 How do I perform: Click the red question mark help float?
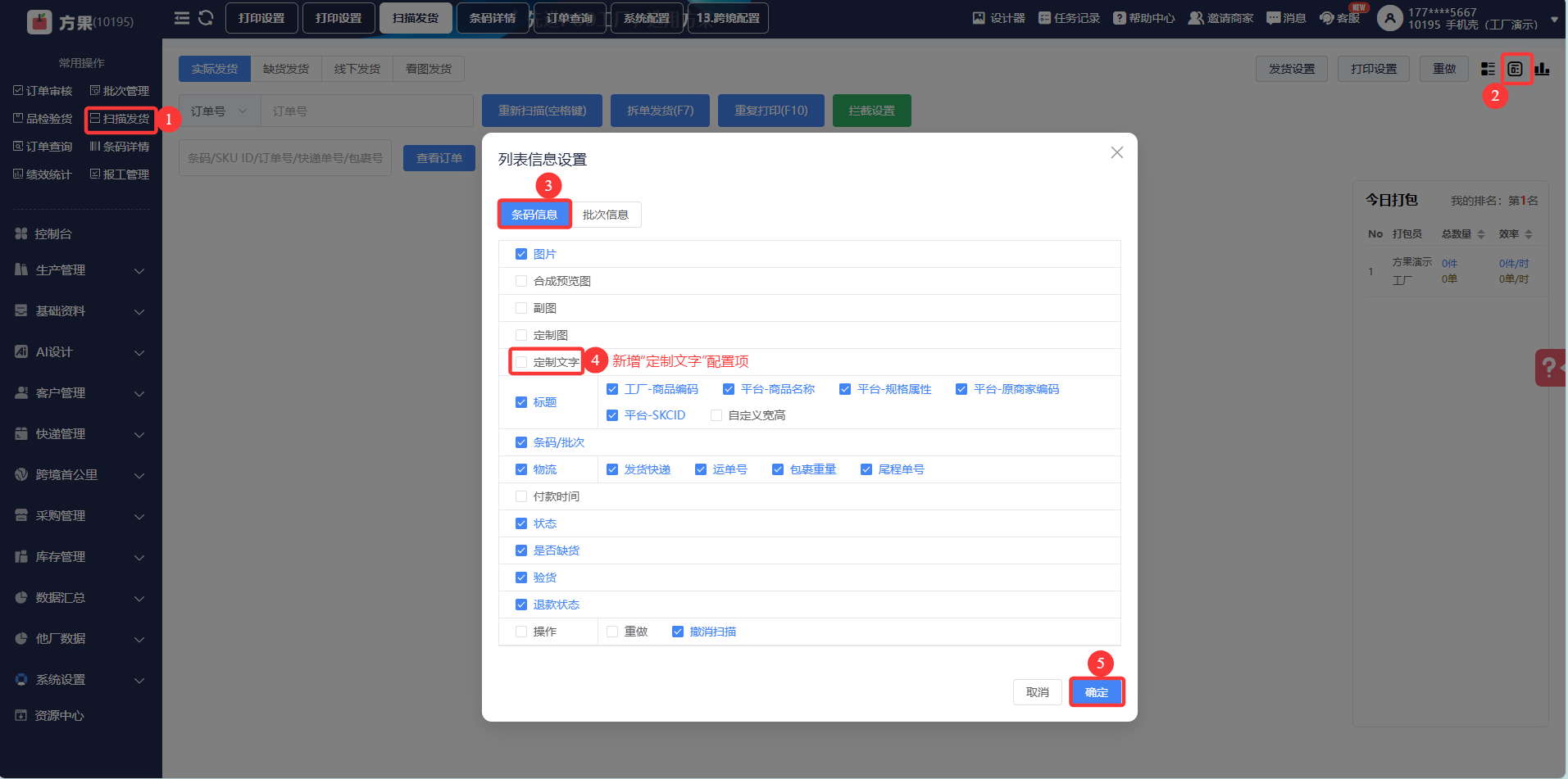(1550, 368)
